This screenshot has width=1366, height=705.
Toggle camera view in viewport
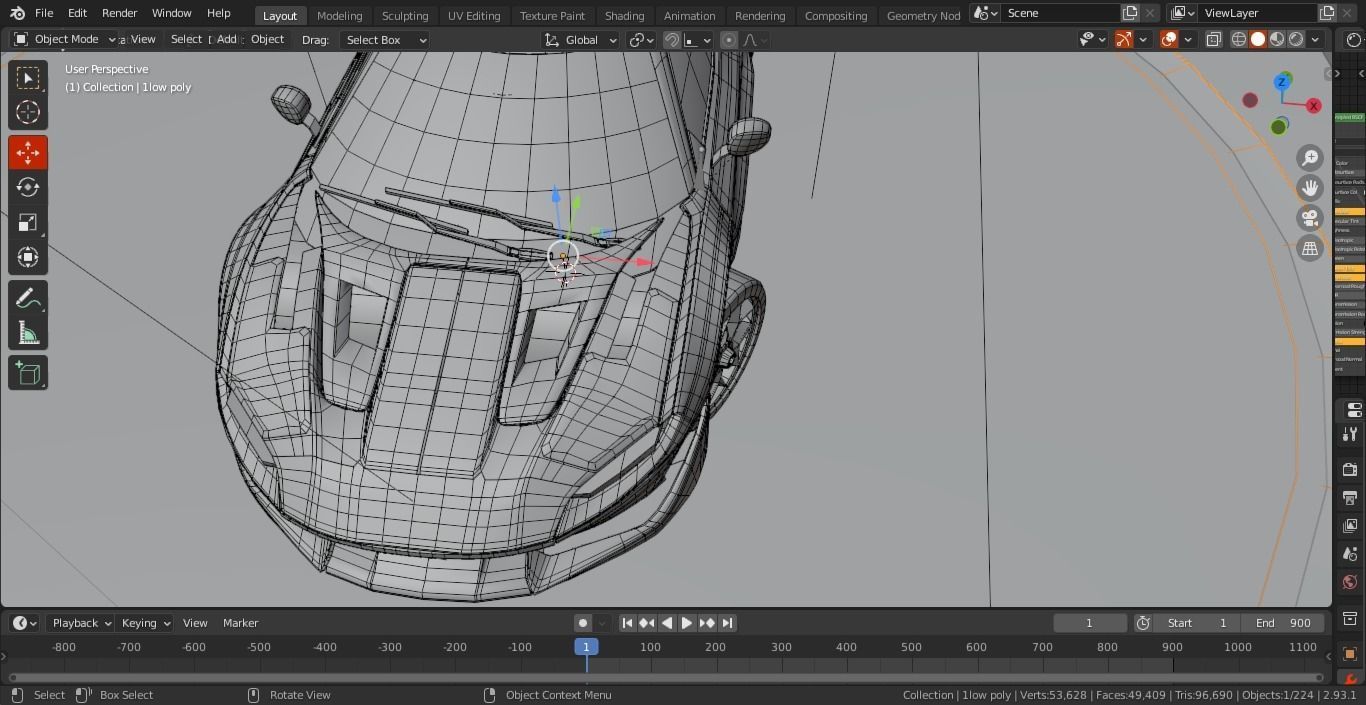1309,218
